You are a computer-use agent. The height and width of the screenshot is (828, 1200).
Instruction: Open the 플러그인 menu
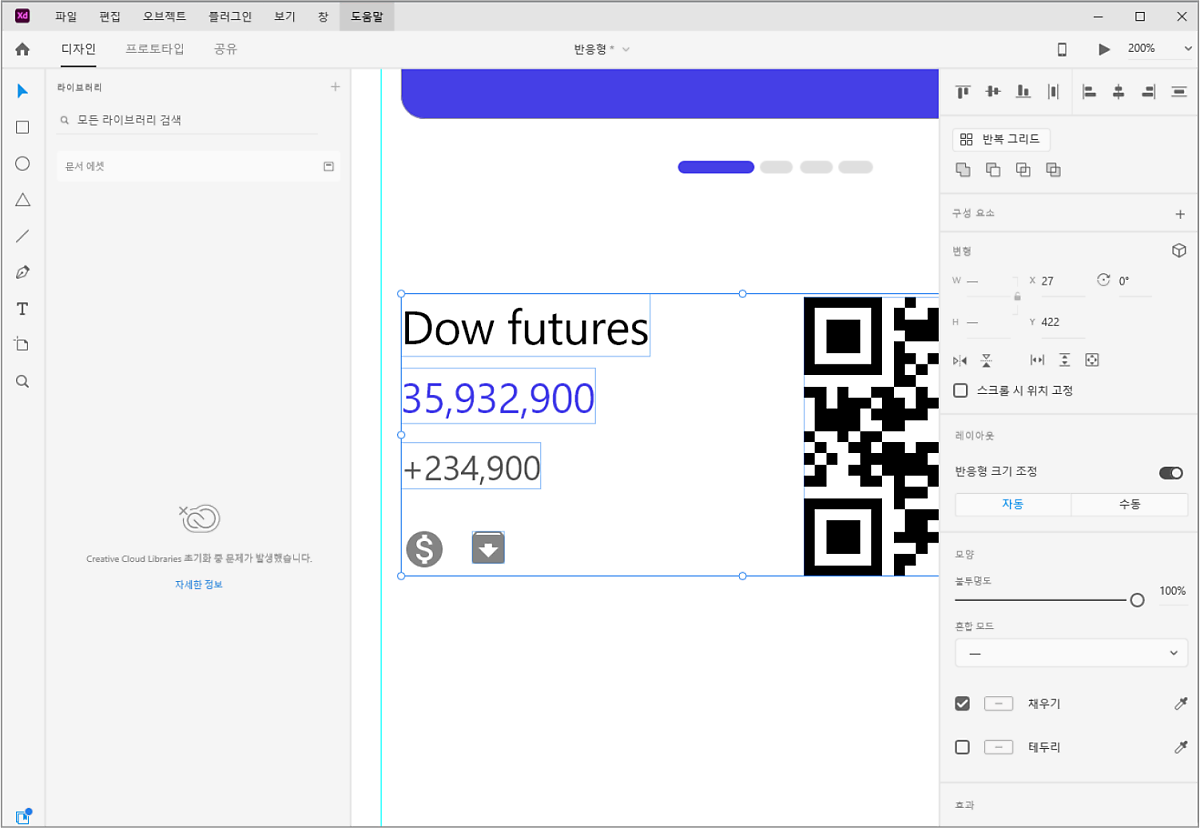[230, 16]
